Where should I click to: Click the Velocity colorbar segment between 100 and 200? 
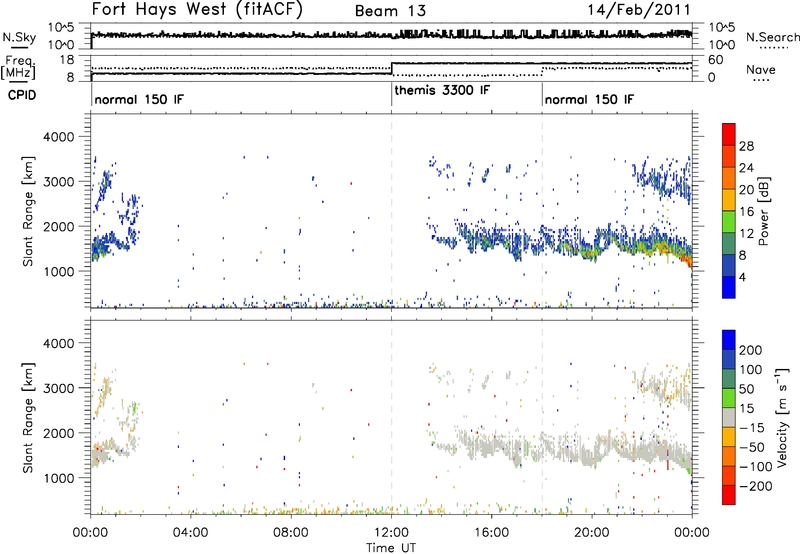729,360
